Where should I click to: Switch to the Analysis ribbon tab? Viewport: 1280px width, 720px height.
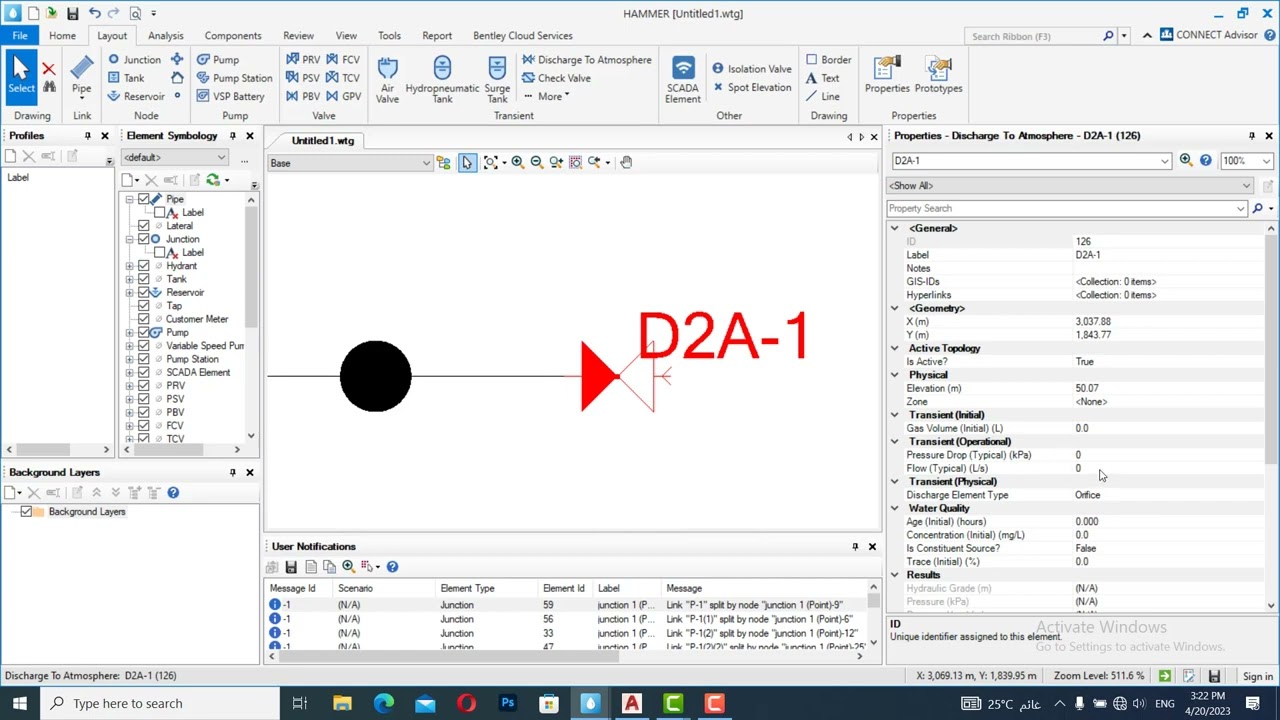pos(166,36)
